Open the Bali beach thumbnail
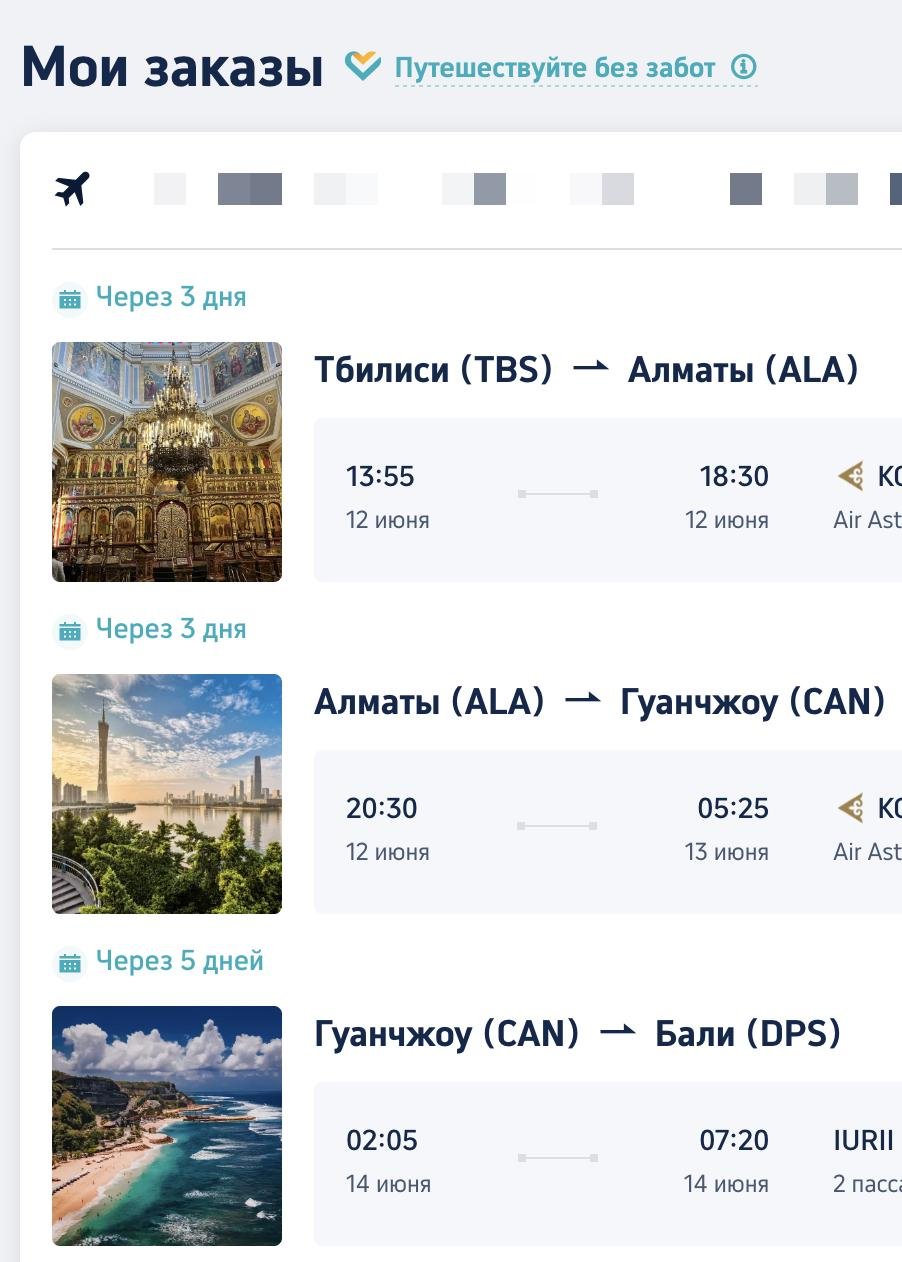The width and height of the screenshot is (902, 1262). [x=167, y=1126]
